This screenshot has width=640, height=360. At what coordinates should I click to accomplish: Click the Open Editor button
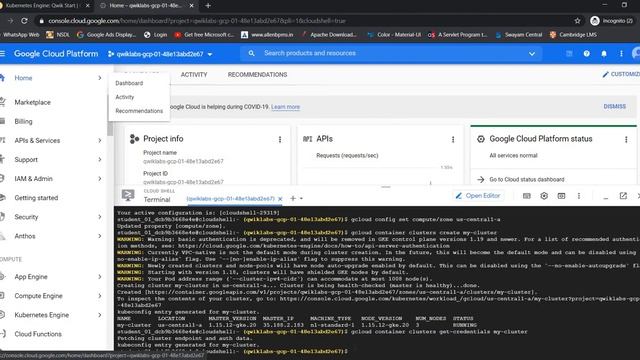[x=478, y=196]
